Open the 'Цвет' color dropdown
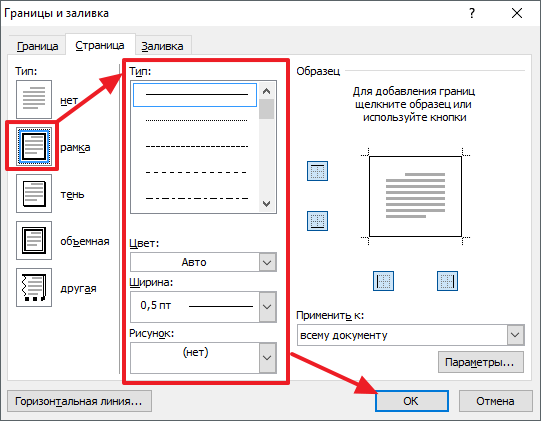Screen dimensions: 541x421 click(x=203, y=262)
